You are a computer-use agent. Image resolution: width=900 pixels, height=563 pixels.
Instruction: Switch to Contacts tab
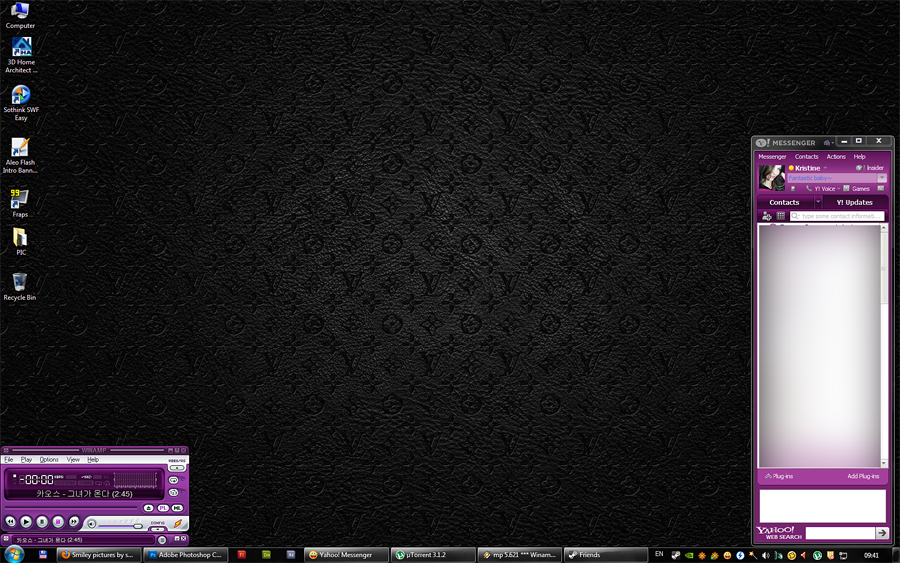click(x=785, y=203)
